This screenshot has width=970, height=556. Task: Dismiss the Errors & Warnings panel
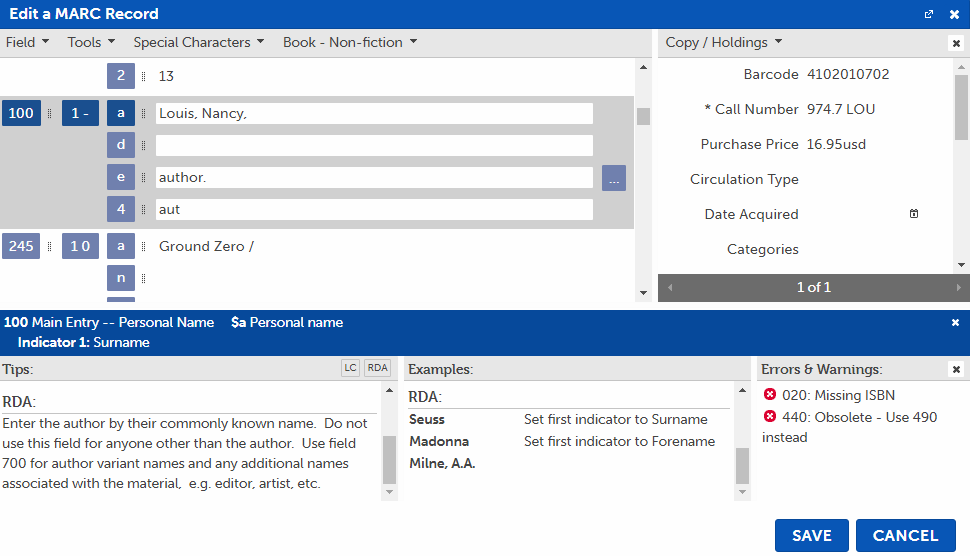click(956, 370)
